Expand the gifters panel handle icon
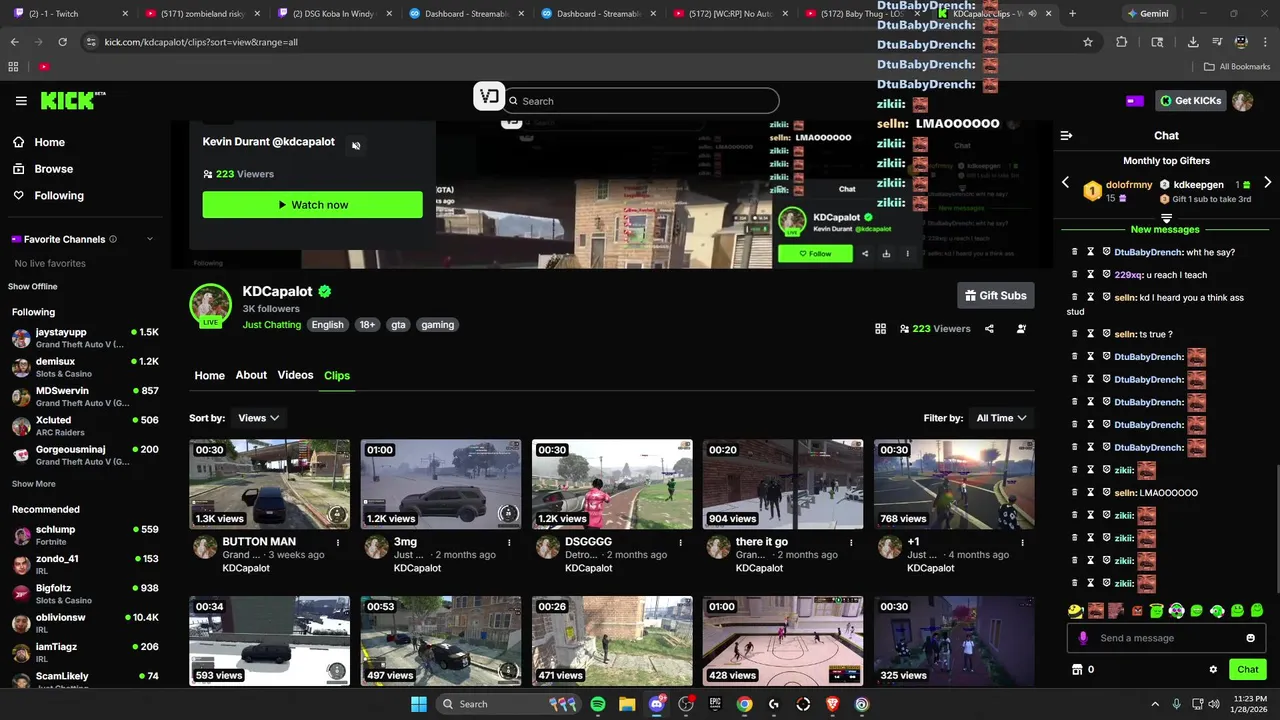Screen dimensions: 1280x720 tap(1166, 218)
